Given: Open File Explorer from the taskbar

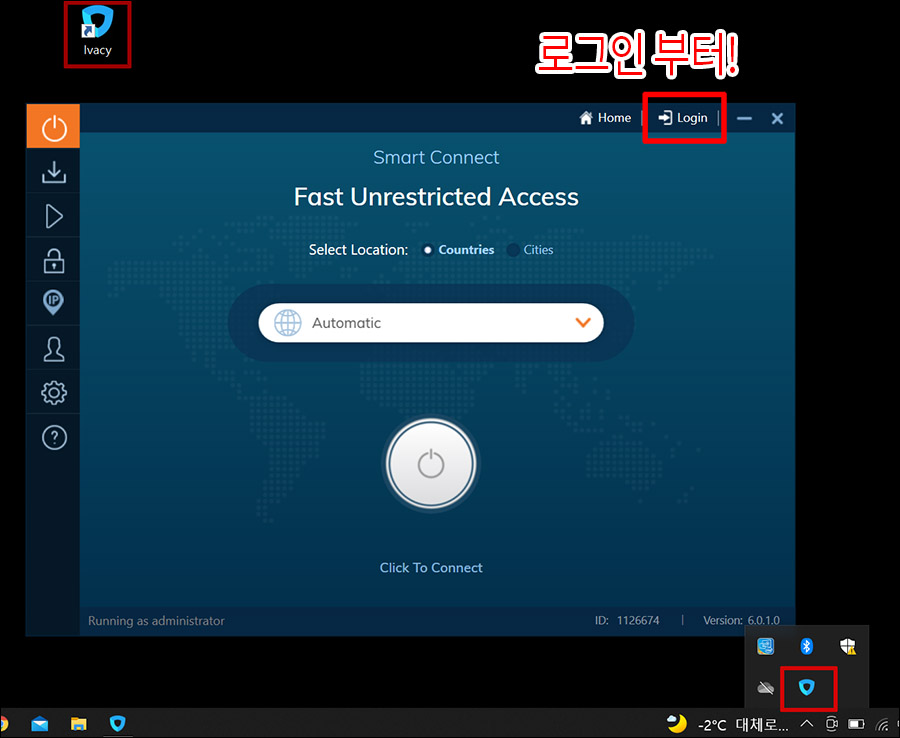Looking at the screenshot, I should pyautogui.click(x=79, y=724).
